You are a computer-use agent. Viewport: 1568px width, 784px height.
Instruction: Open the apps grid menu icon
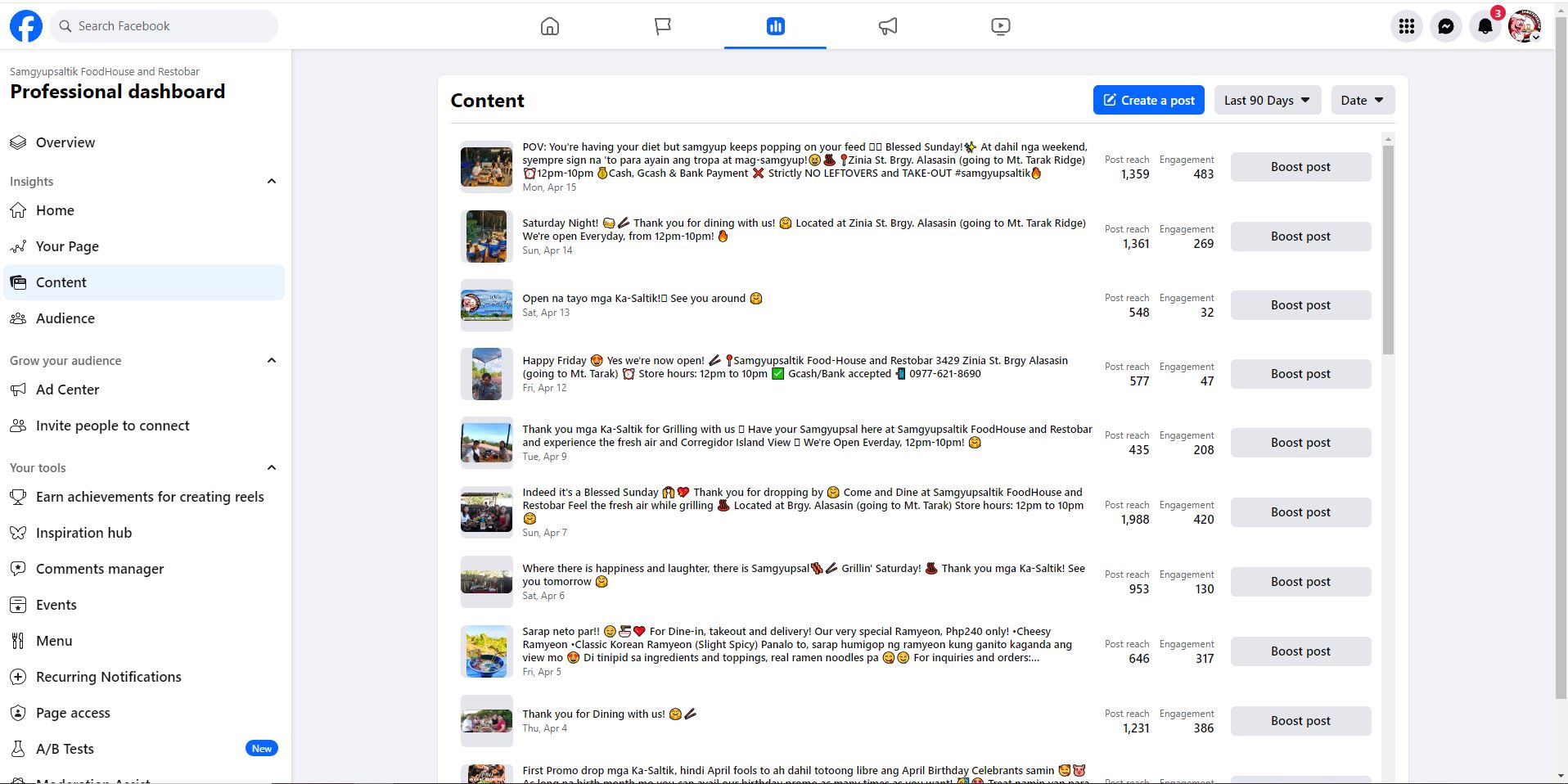click(1407, 26)
